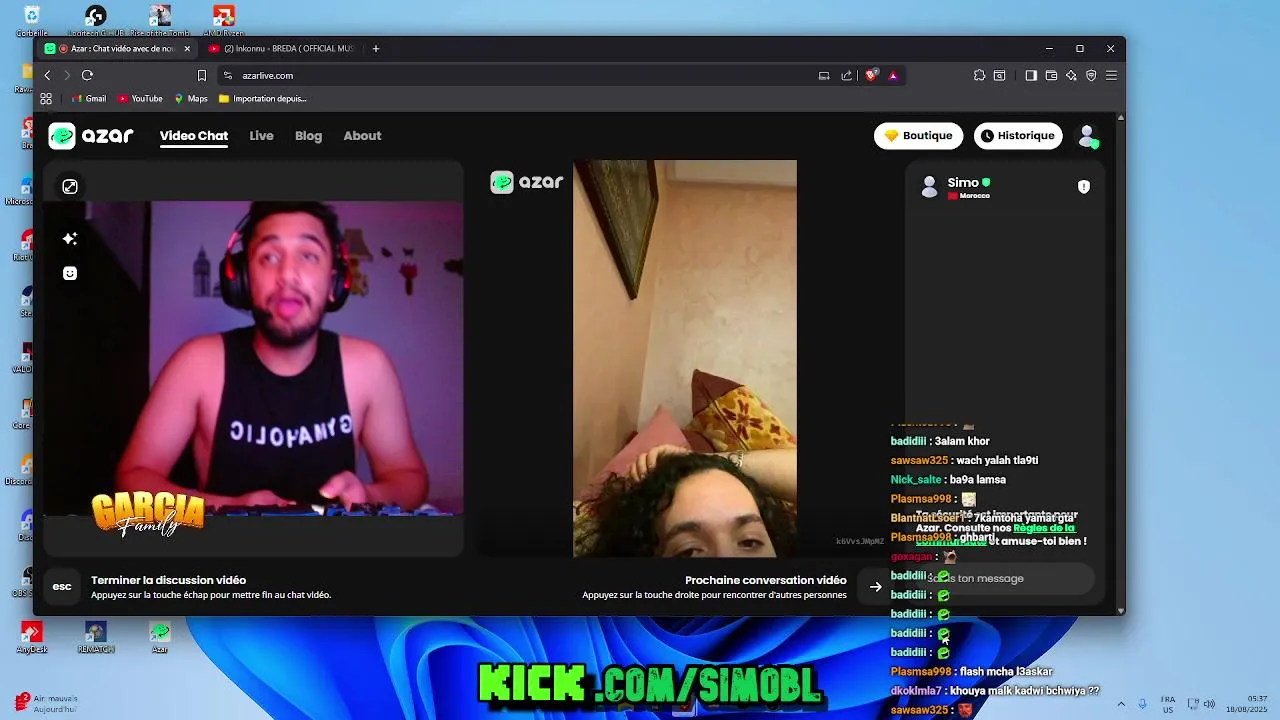Viewport: 1280px width, 720px height.
Task: Click the Terminer la discussion vidéo text
Action: point(168,580)
